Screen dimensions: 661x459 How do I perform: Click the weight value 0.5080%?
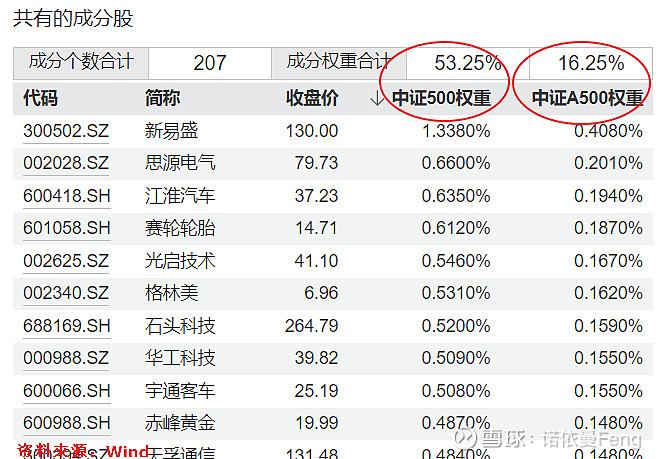click(456, 390)
